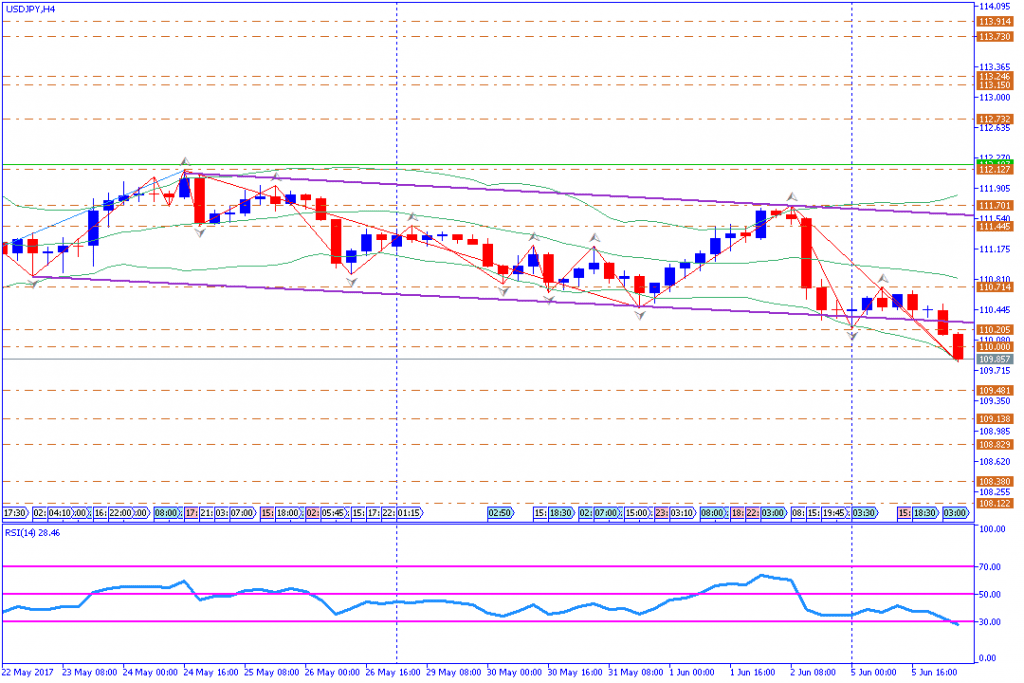The width and height of the screenshot is (1024, 683).
Task: Select the 109.481 price level tag
Action: tap(994, 390)
